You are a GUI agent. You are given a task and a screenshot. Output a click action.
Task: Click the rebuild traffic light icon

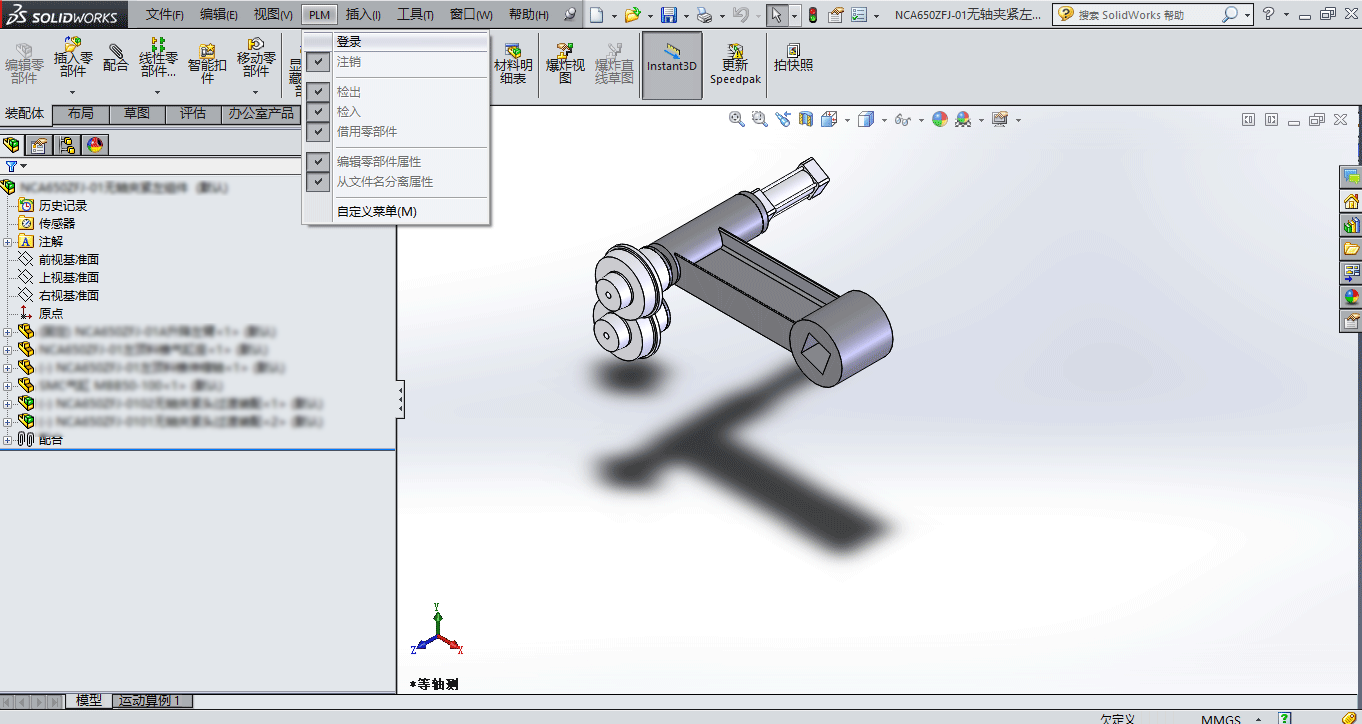(812, 15)
